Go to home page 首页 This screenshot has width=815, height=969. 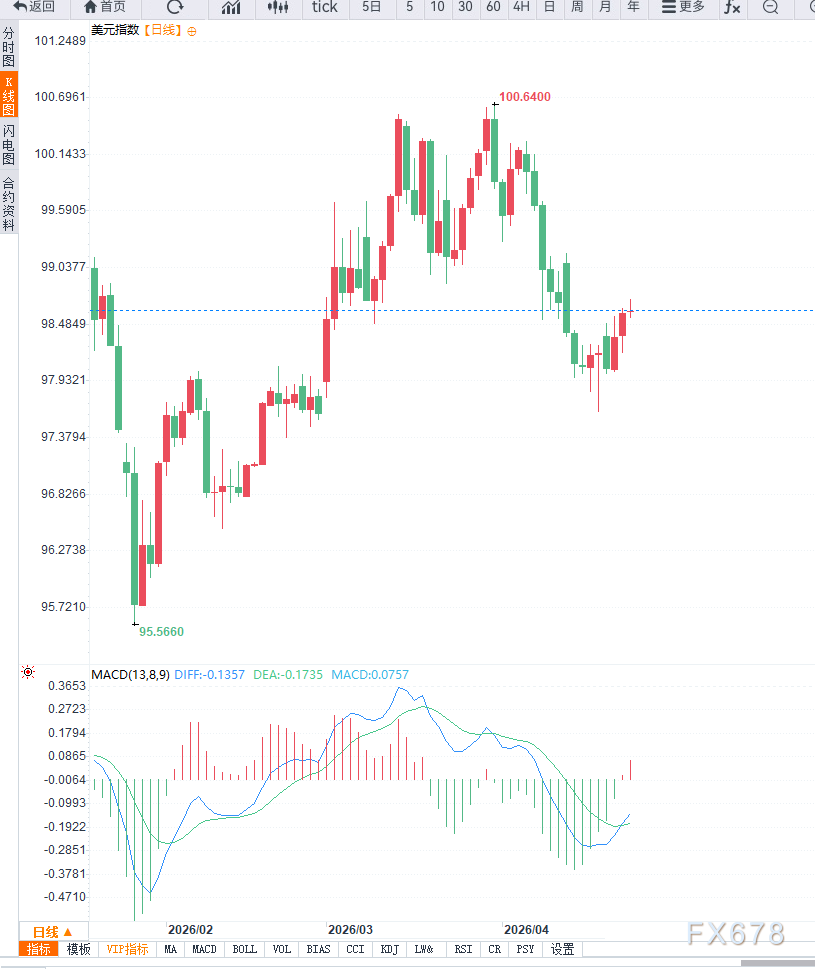(105, 7)
